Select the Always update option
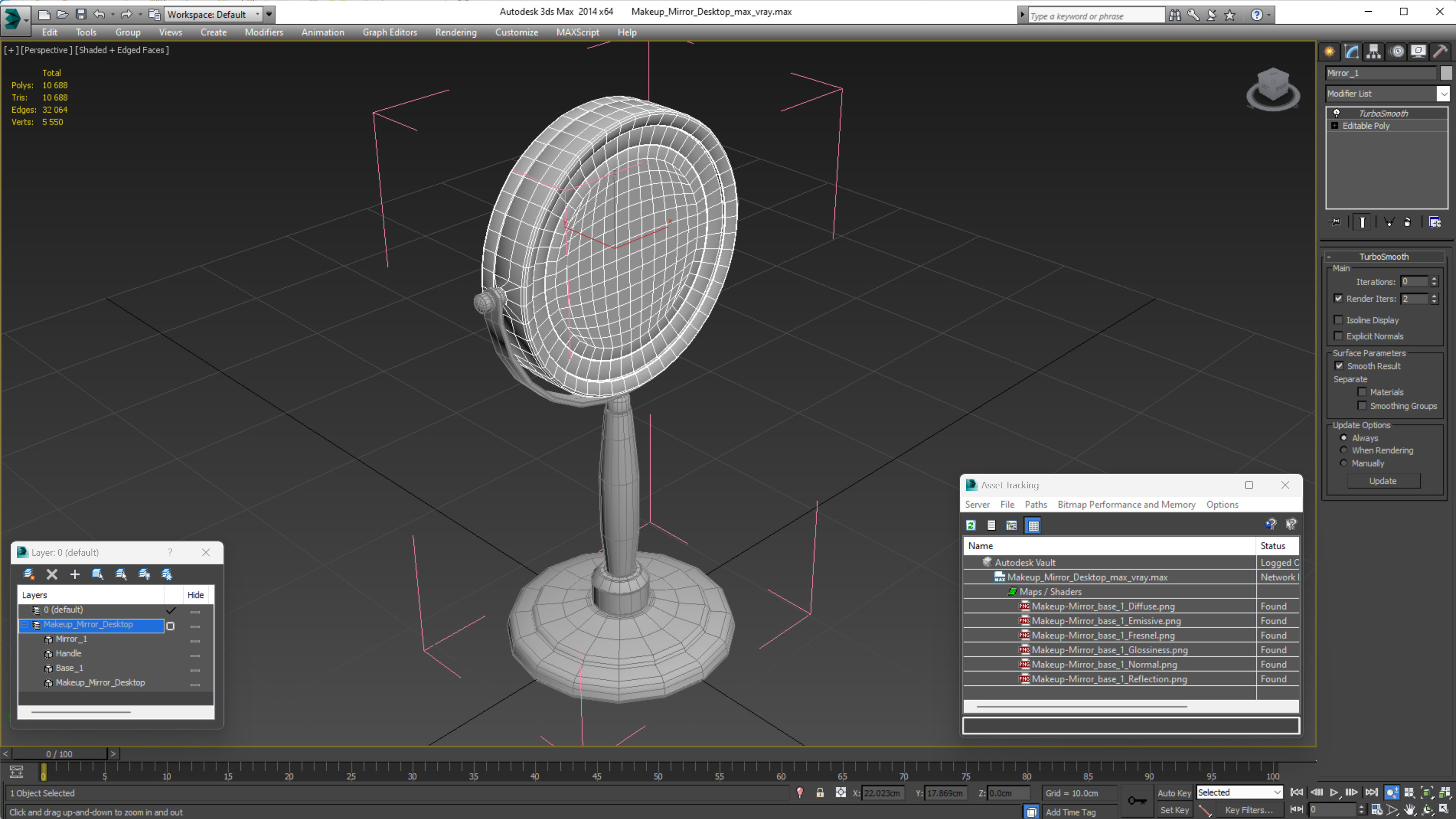This screenshot has width=1456, height=819. click(x=1344, y=438)
